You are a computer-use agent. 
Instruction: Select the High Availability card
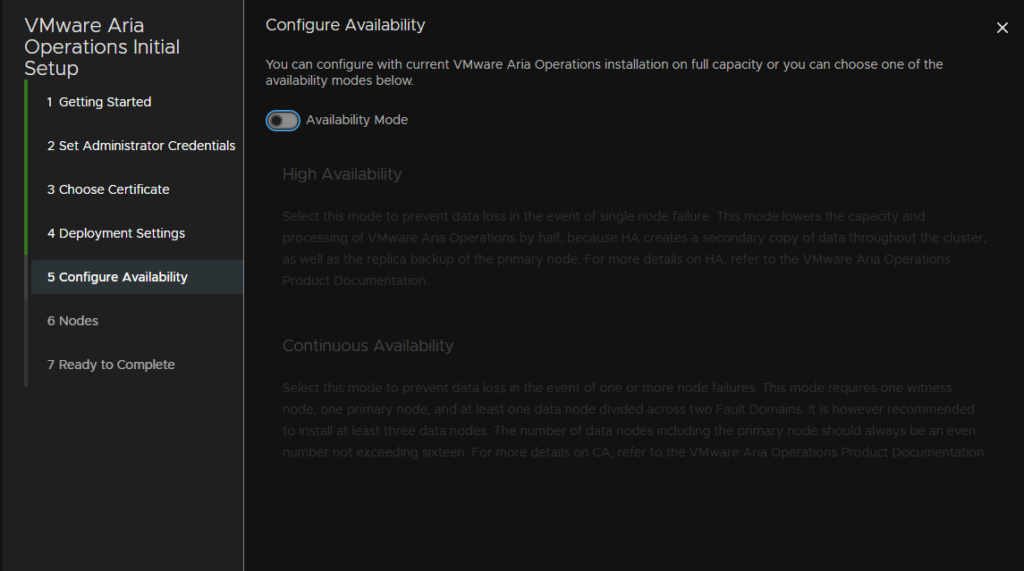pos(635,228)
